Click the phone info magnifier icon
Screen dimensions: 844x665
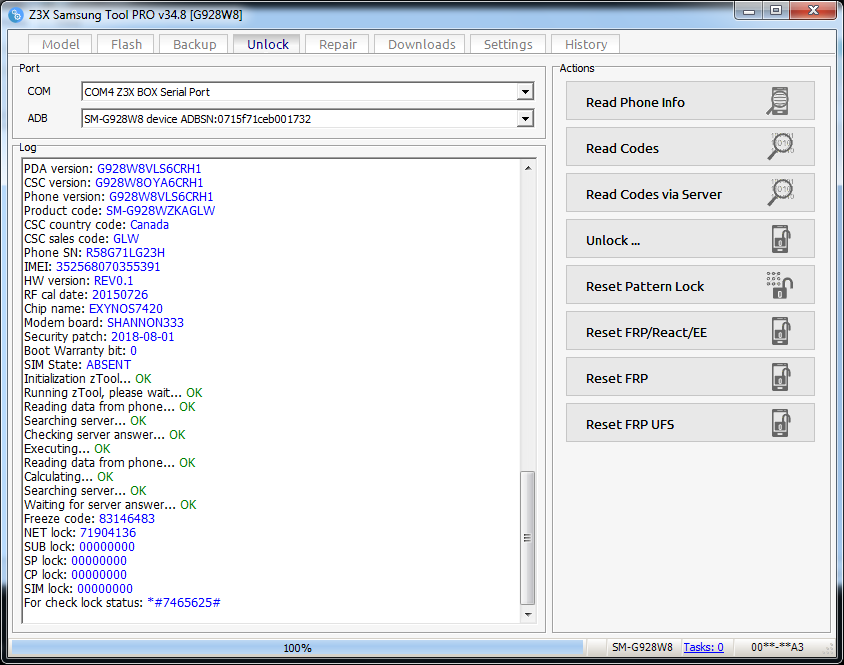(778, 101)
